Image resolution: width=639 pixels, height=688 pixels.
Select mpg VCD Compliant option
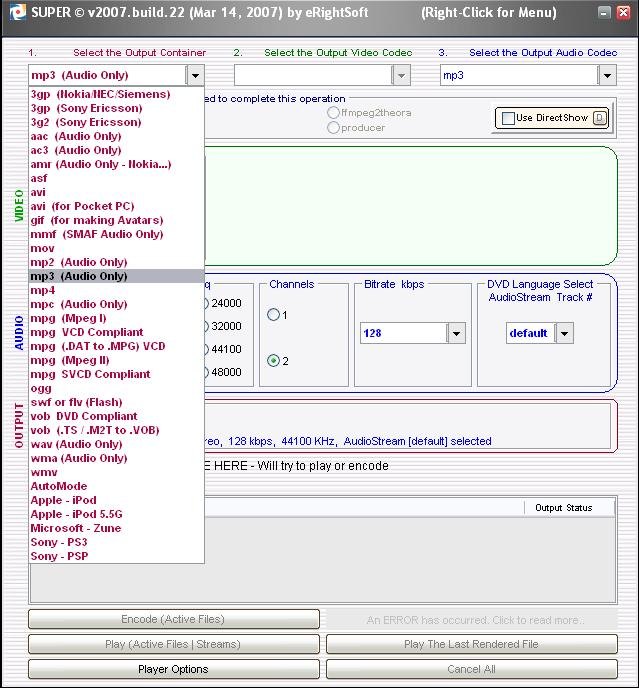116,332
